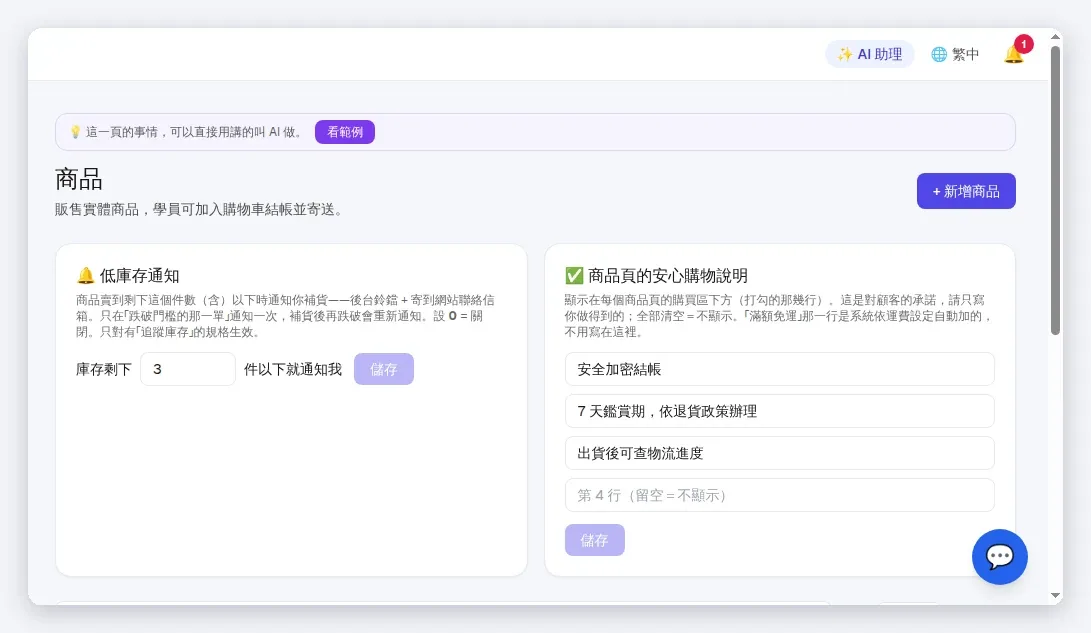Click the empty 第 4 行 field

coord(779,495)
